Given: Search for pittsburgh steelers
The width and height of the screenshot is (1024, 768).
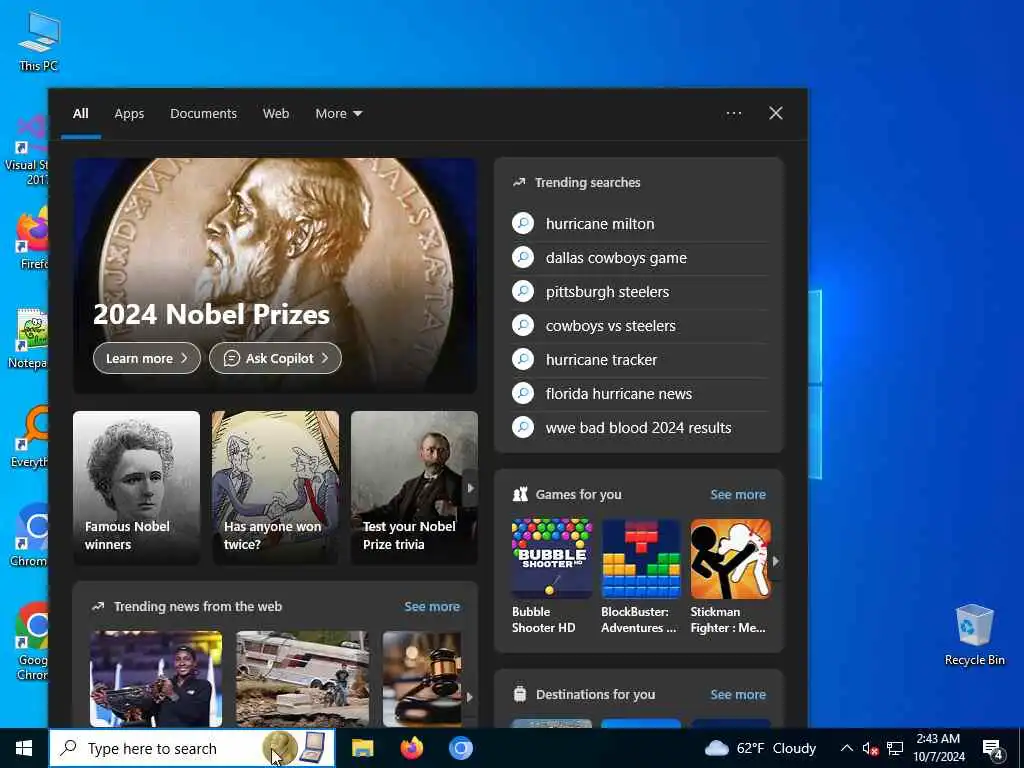Looking at the screenshot, I should click(639, 292).
